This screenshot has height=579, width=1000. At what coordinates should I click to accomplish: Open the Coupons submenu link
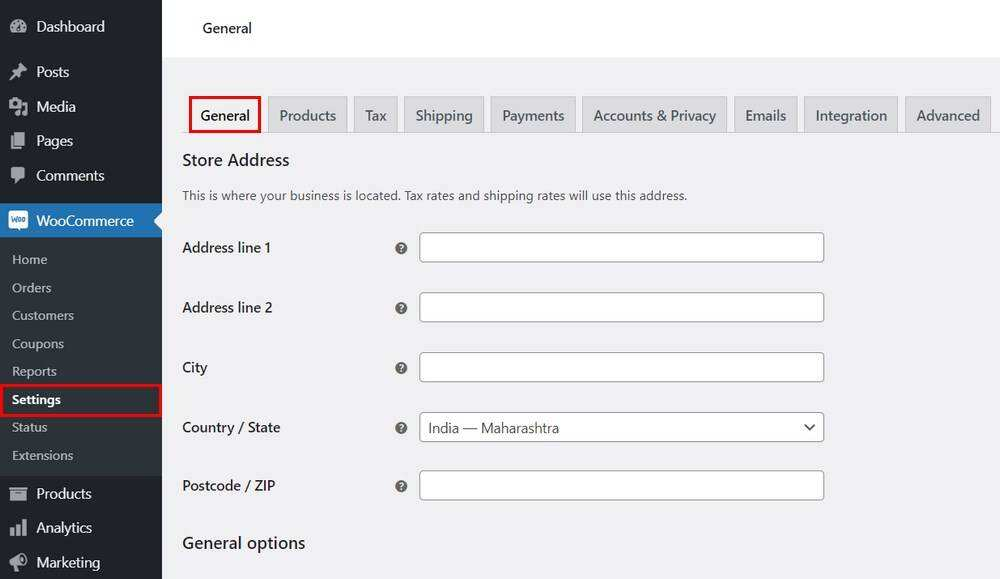click(38, 343)
